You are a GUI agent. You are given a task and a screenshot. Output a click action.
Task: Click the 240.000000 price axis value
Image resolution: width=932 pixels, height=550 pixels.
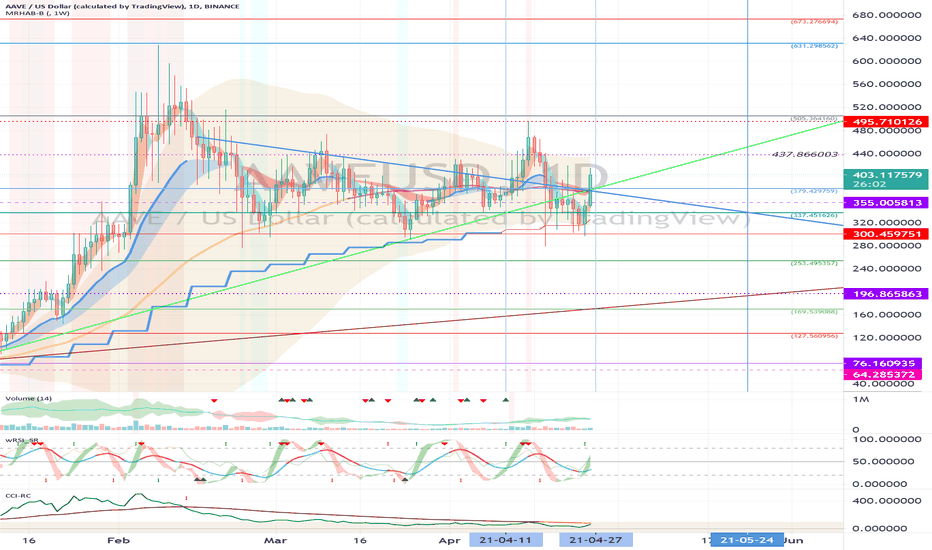click(x=886, y=268)
